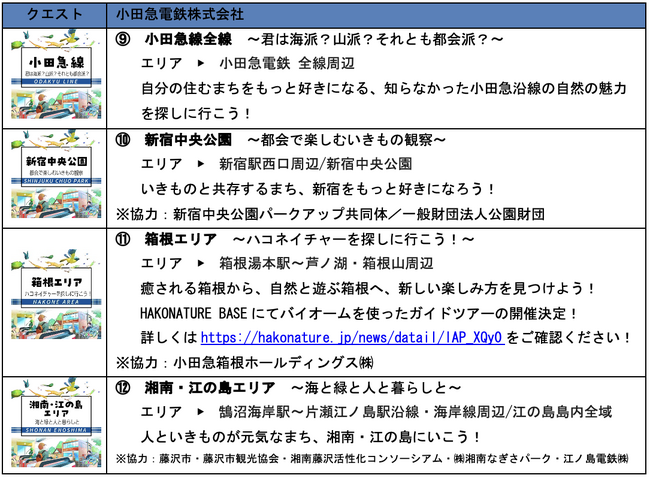Click area text '新宿駅西口周辺/新宿中央公園'
Image resolution: width=650 pixels, height=479 pixels.
point(315,164)
